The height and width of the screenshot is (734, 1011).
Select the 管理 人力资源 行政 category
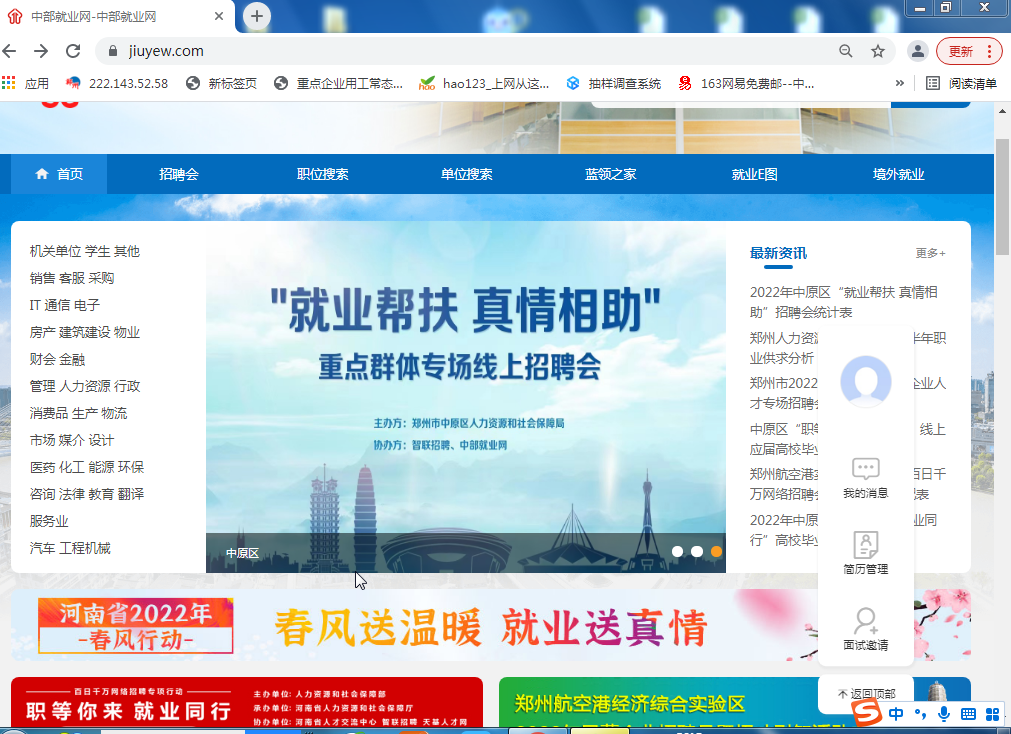pyautogui.click(x=84, y=386)
